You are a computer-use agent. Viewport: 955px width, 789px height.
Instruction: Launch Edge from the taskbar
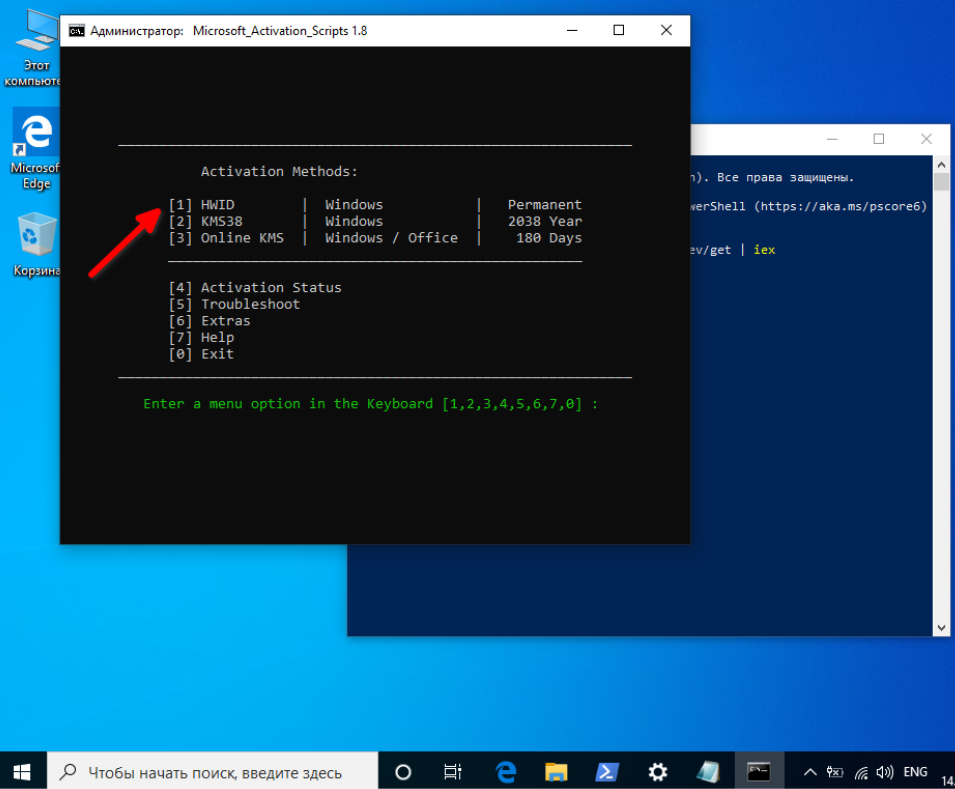click(x=505, y=772)
